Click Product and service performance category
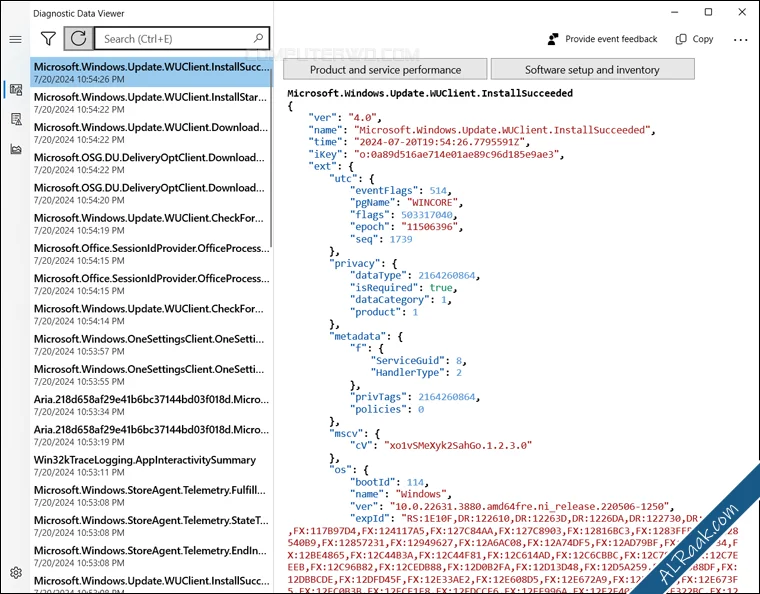This screenshot has width=760, height=594. click(x=385, y=69)
